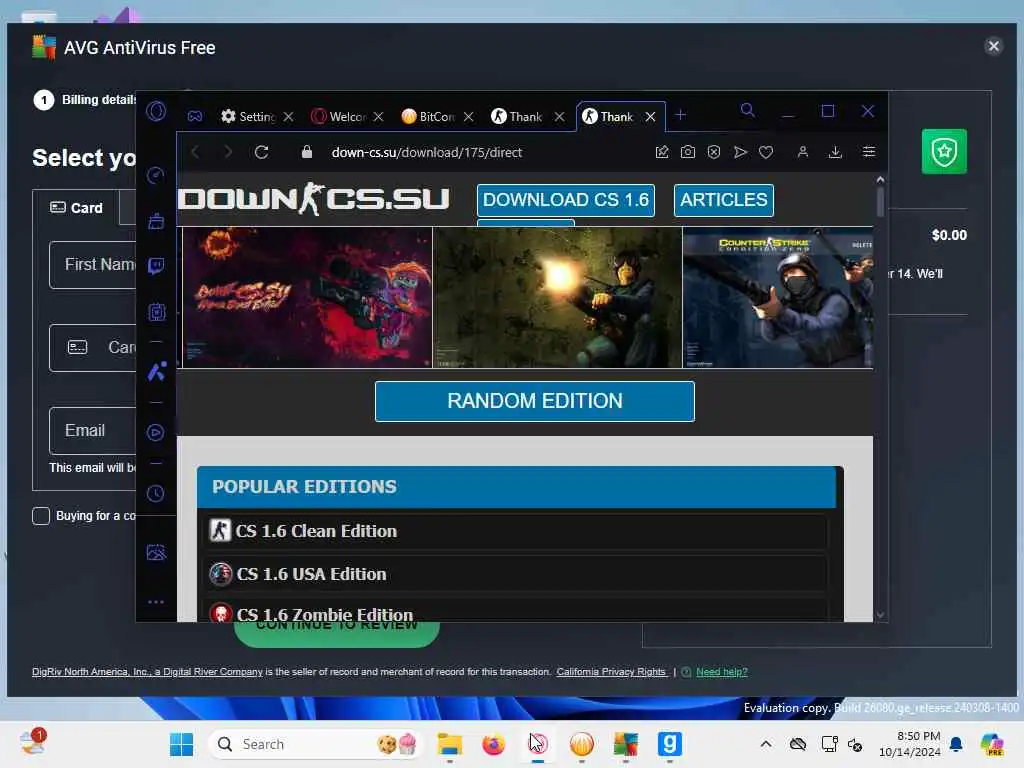Open Easy Setup sliders icon
Screen dimensions: 1024x768
(x=869, y=152)
